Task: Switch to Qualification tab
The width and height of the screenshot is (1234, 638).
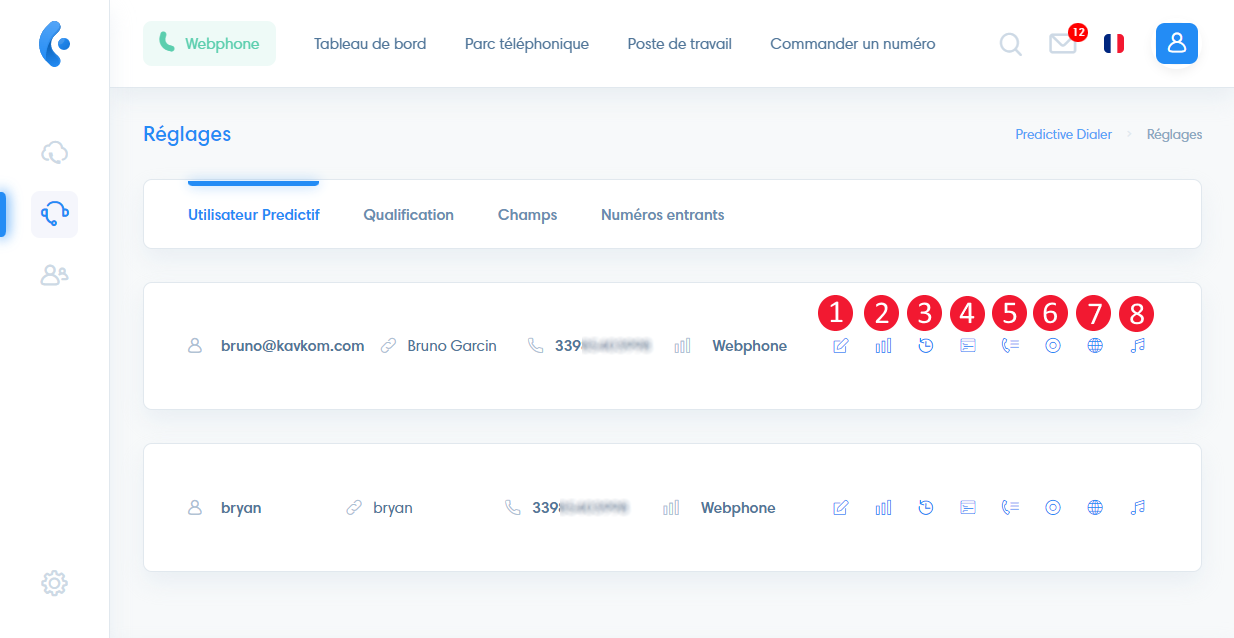Action: [408, 215]
